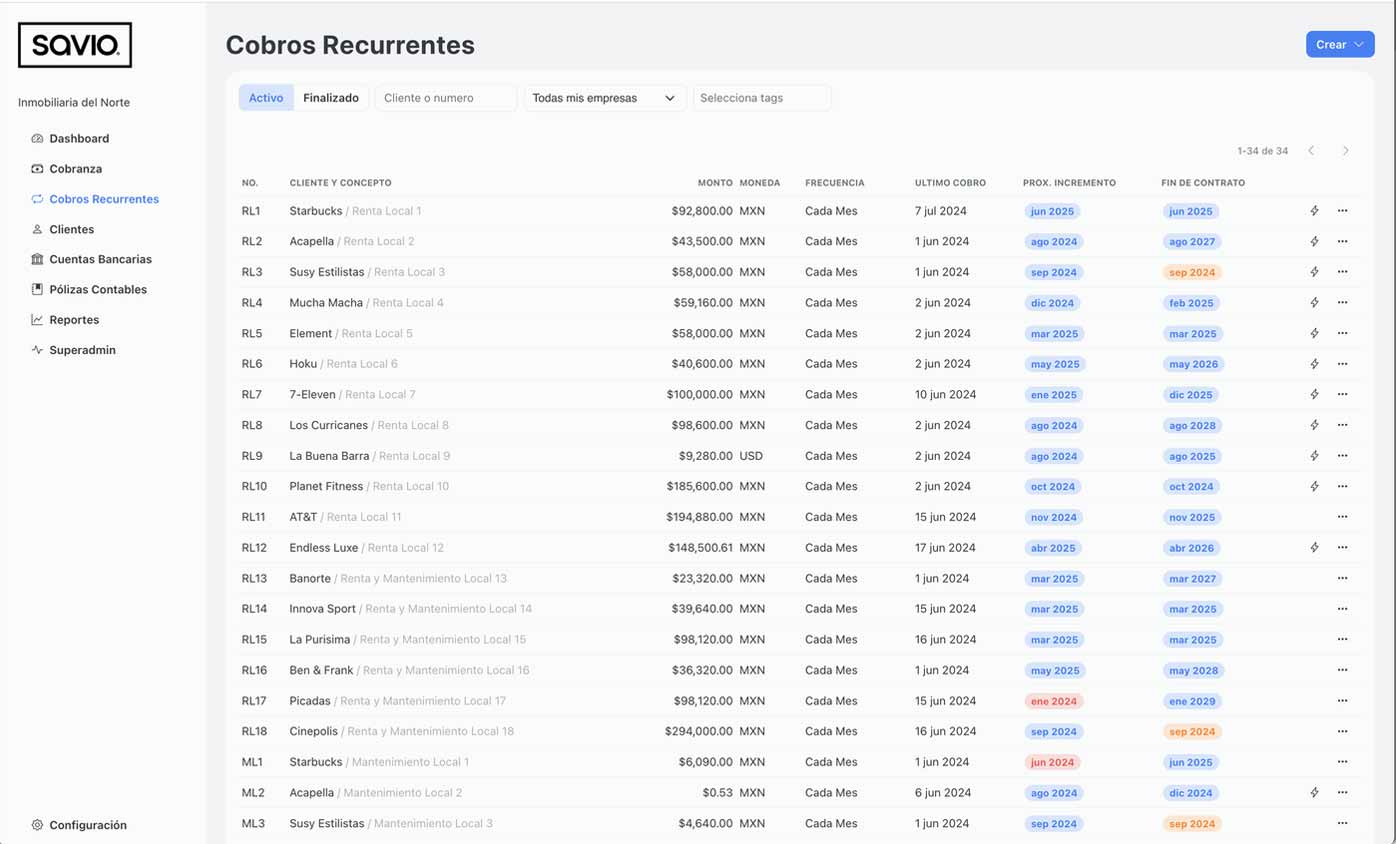Click the lightning icon in Acapella ML2 row

coord(1314,793)
